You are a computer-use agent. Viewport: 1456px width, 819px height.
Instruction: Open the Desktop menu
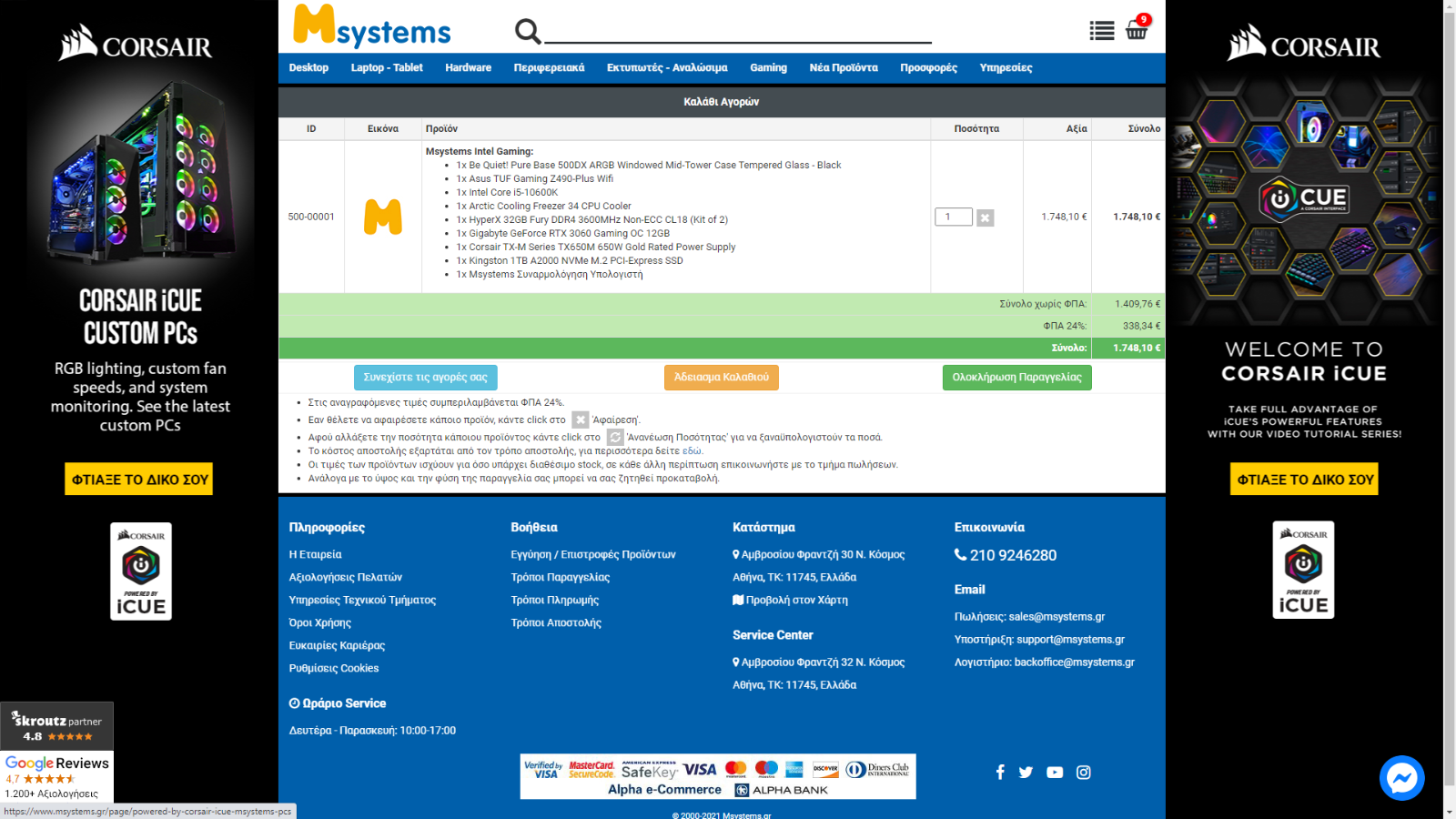click(308, 67)
